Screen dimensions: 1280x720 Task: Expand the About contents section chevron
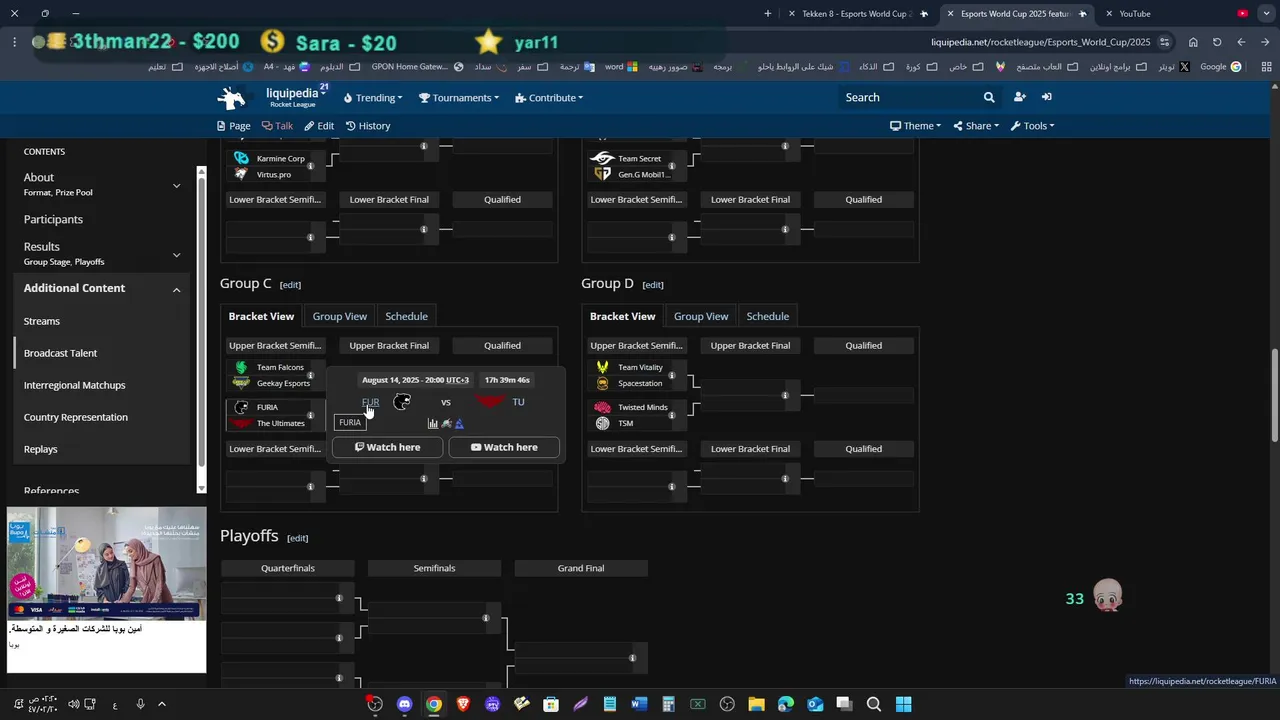tap(176, 185)
